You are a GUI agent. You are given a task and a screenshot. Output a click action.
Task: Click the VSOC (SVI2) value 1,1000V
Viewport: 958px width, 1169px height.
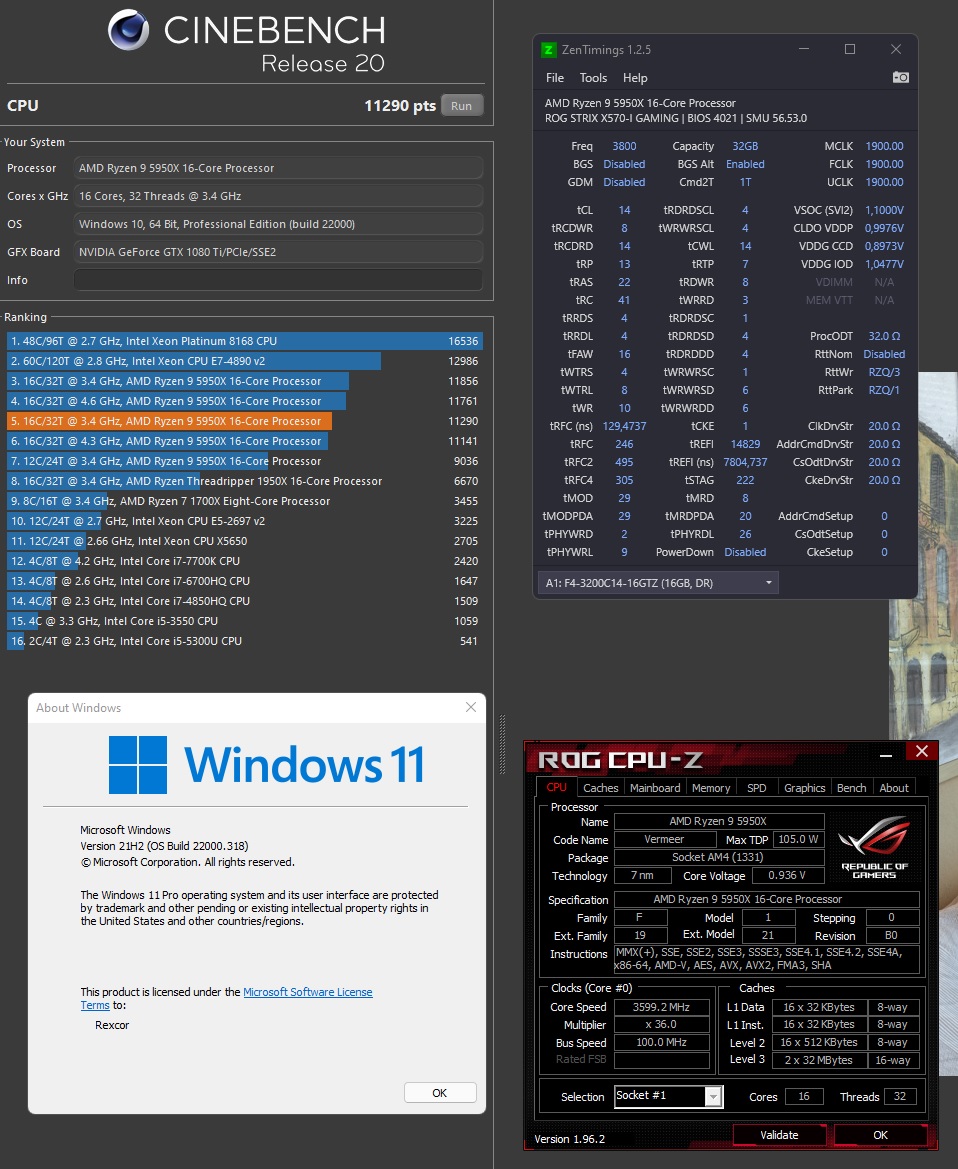pos(884,210)
